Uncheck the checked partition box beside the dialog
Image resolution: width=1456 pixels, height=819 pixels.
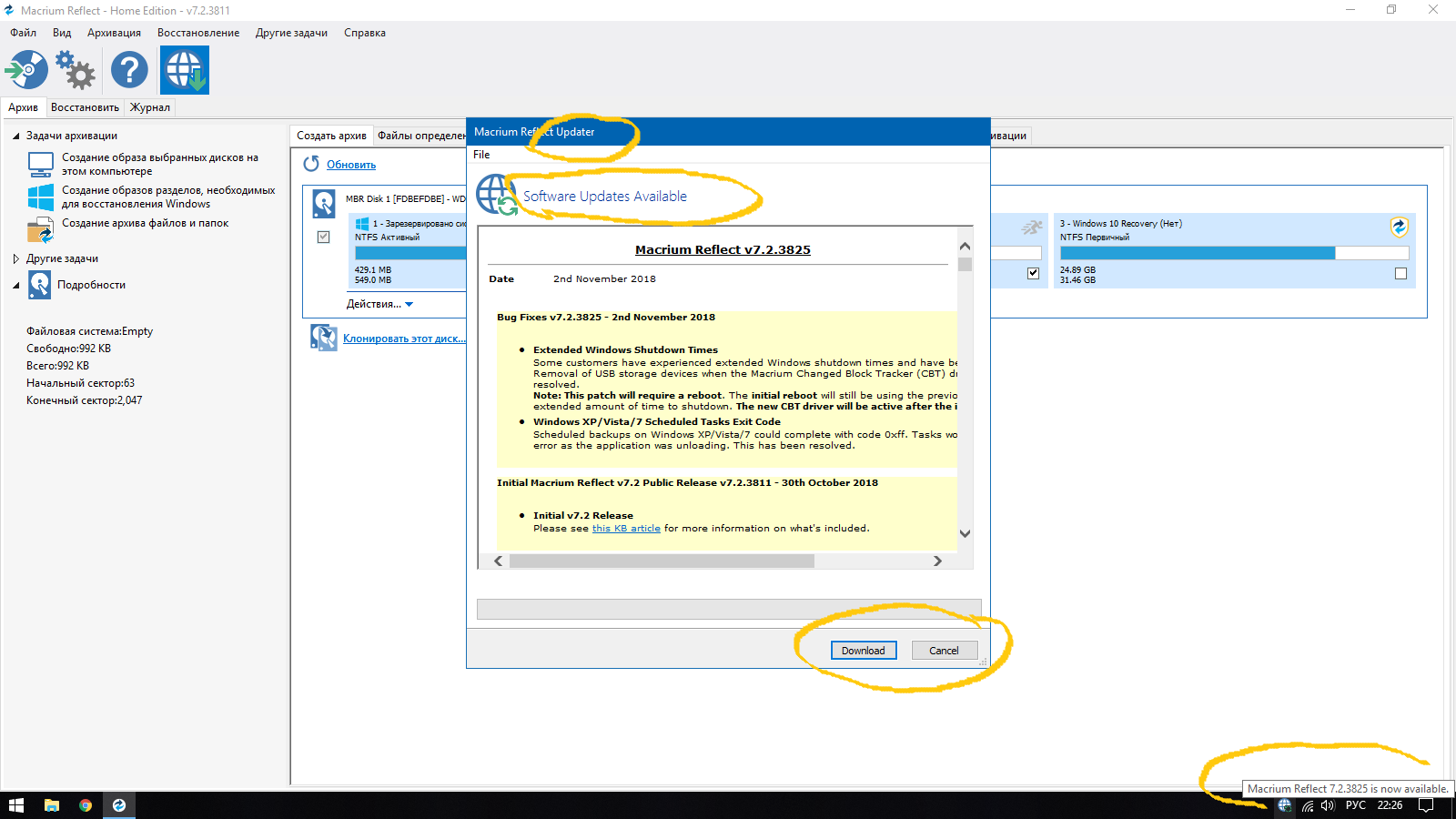[x=1033, y=273]
